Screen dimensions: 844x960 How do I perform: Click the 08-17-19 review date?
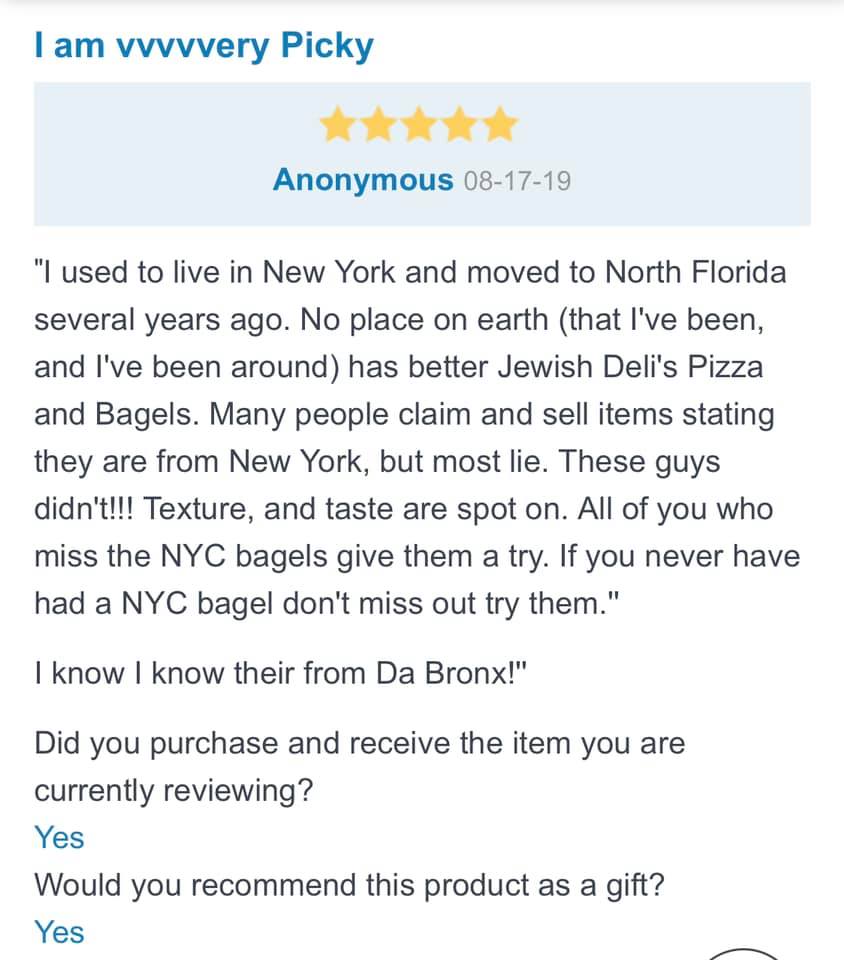(x=517, y=181)
